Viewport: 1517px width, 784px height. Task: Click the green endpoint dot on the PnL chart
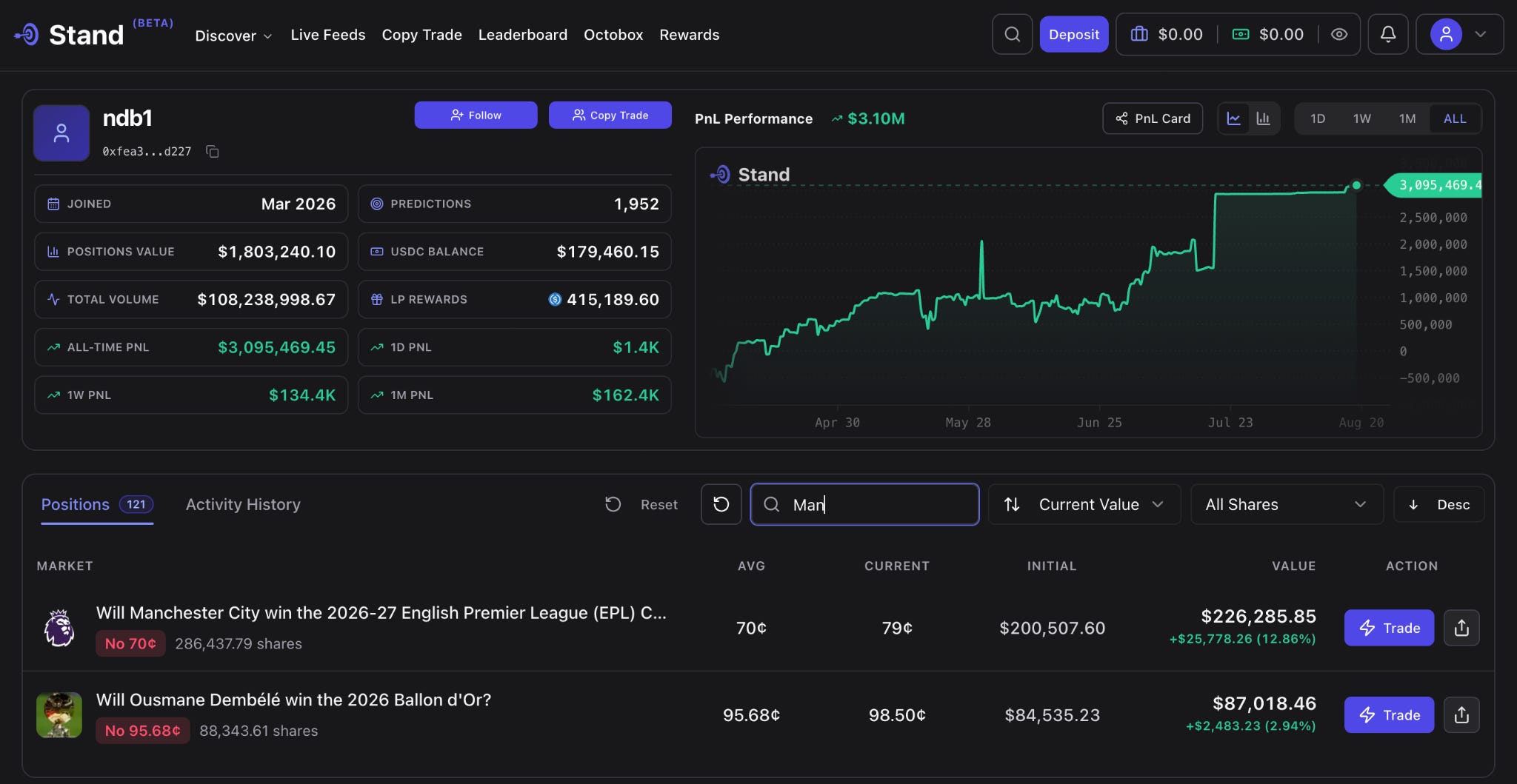[x=1356, y=185]
